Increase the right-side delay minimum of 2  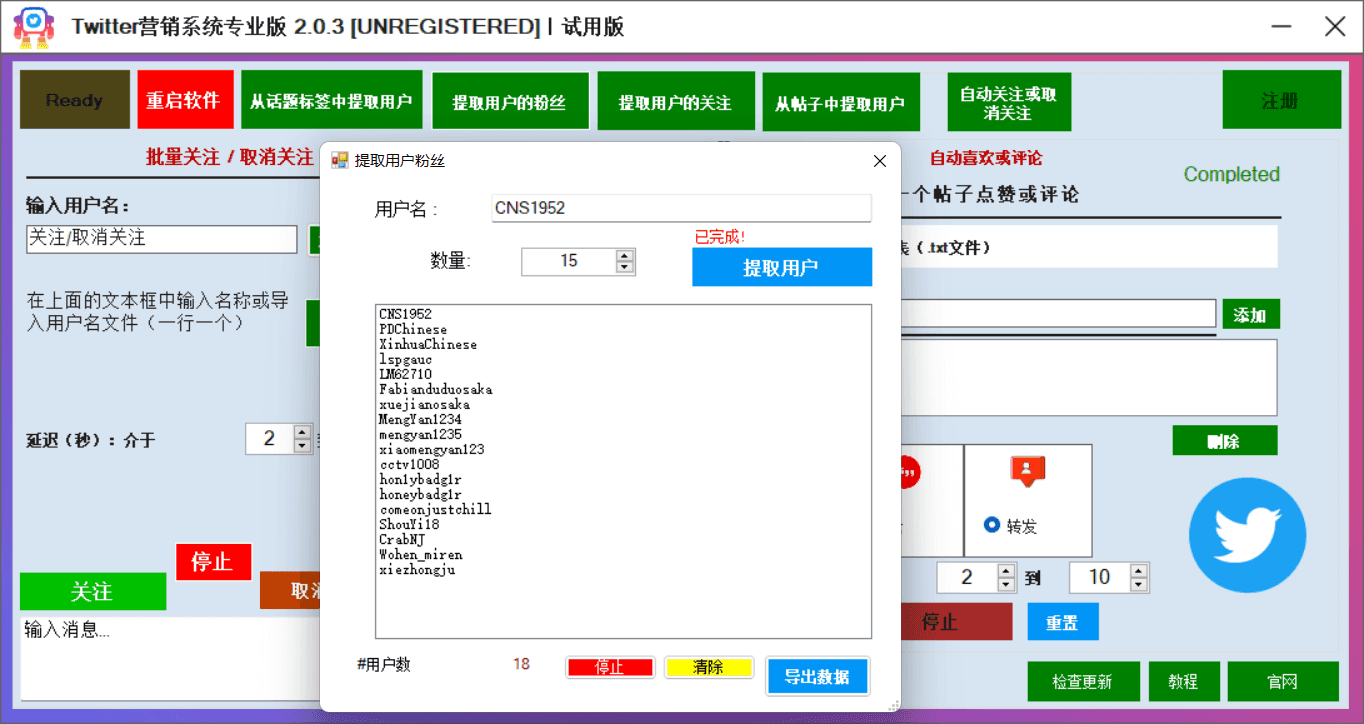(x=1006, y=571)
